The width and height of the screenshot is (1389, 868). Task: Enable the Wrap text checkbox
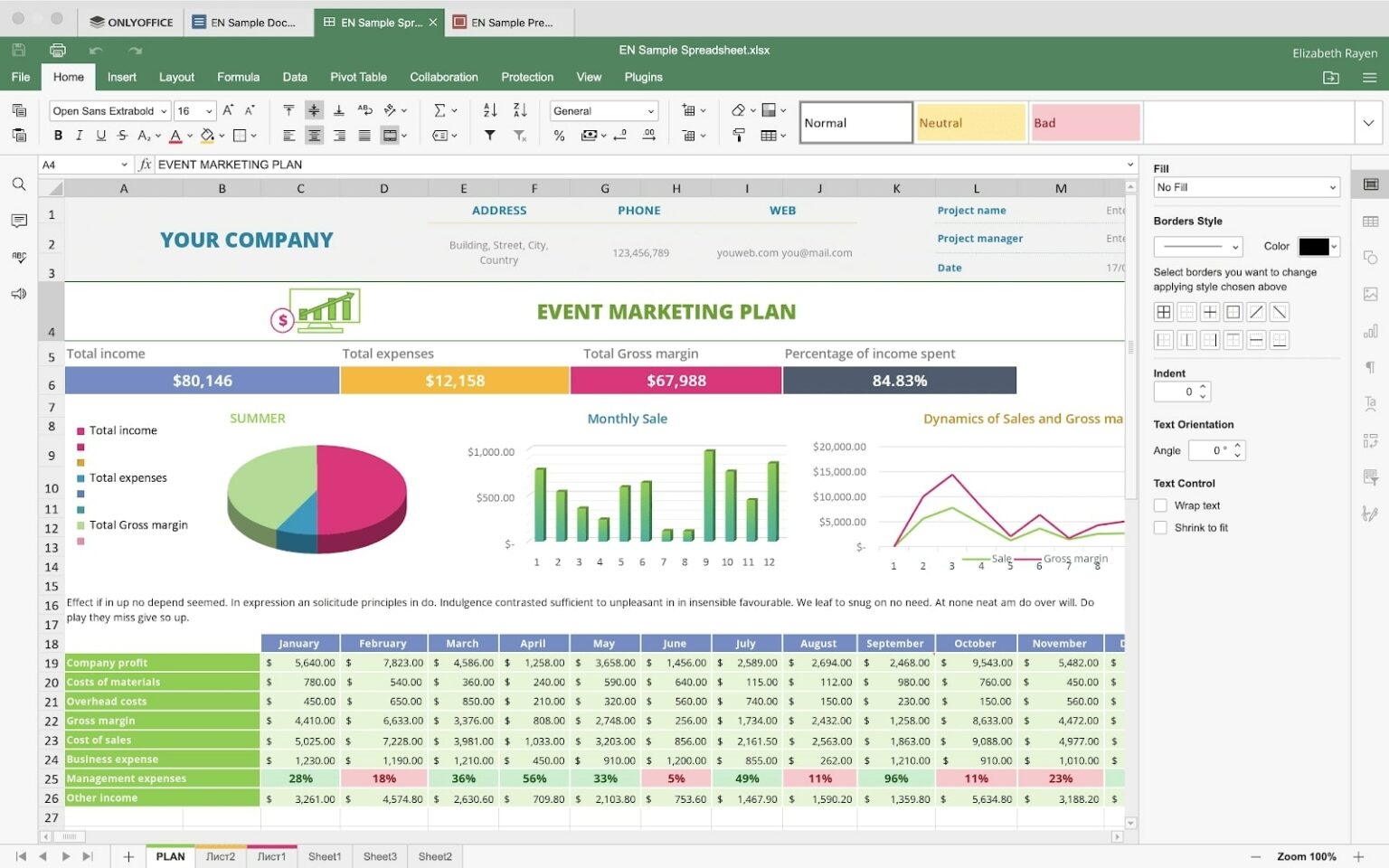[x=1160, y=505]
